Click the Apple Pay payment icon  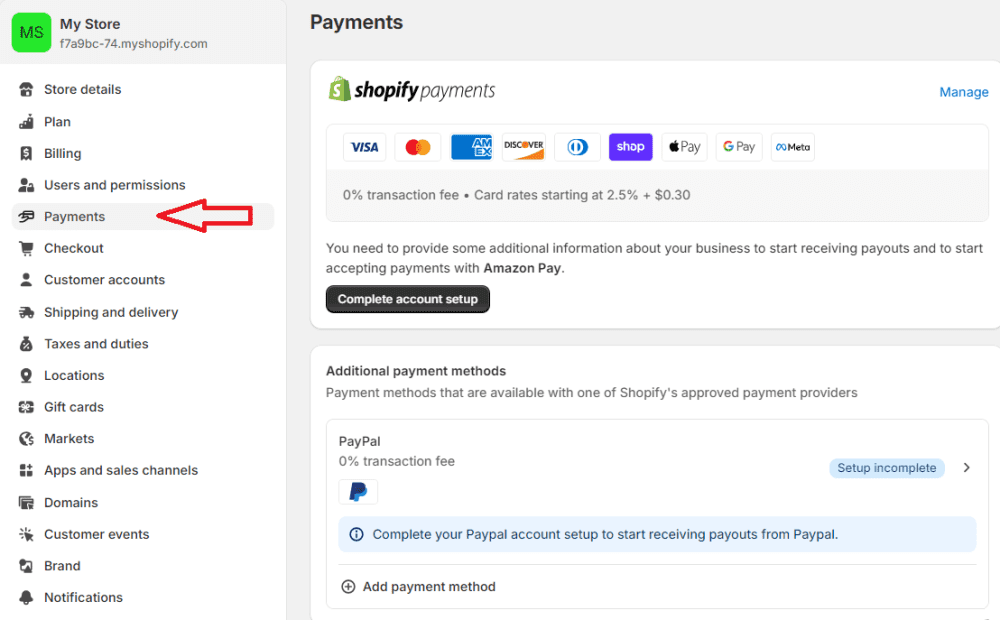click(684, 146)
